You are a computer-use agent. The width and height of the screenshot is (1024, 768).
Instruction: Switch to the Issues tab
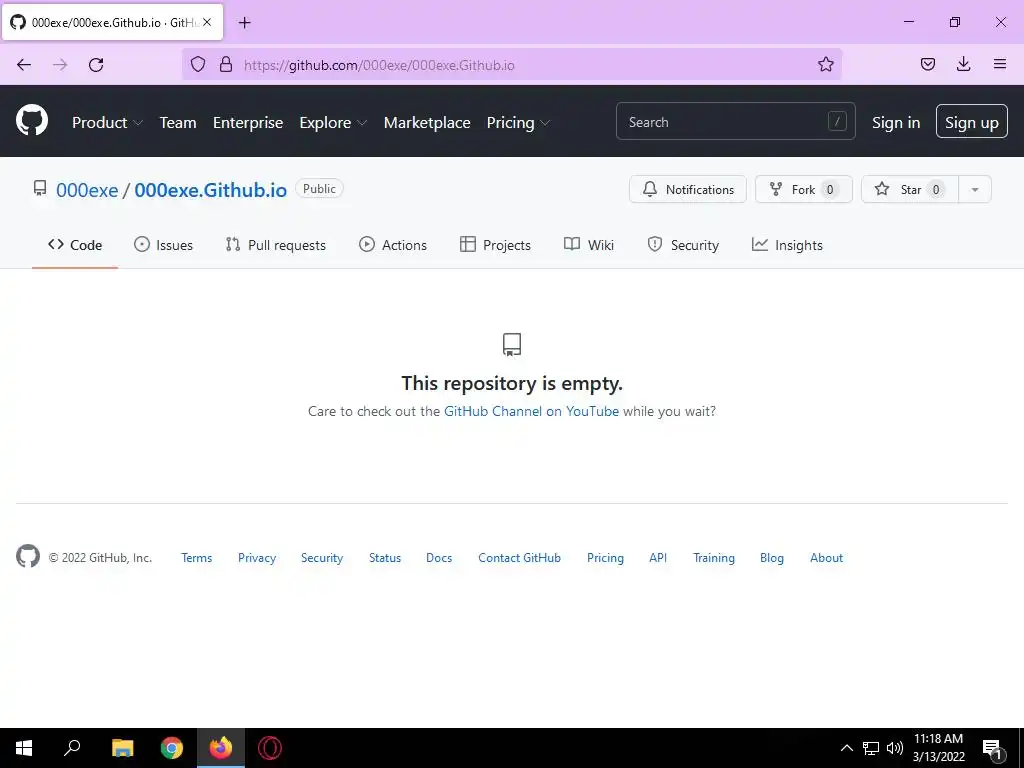coord(163,245)
